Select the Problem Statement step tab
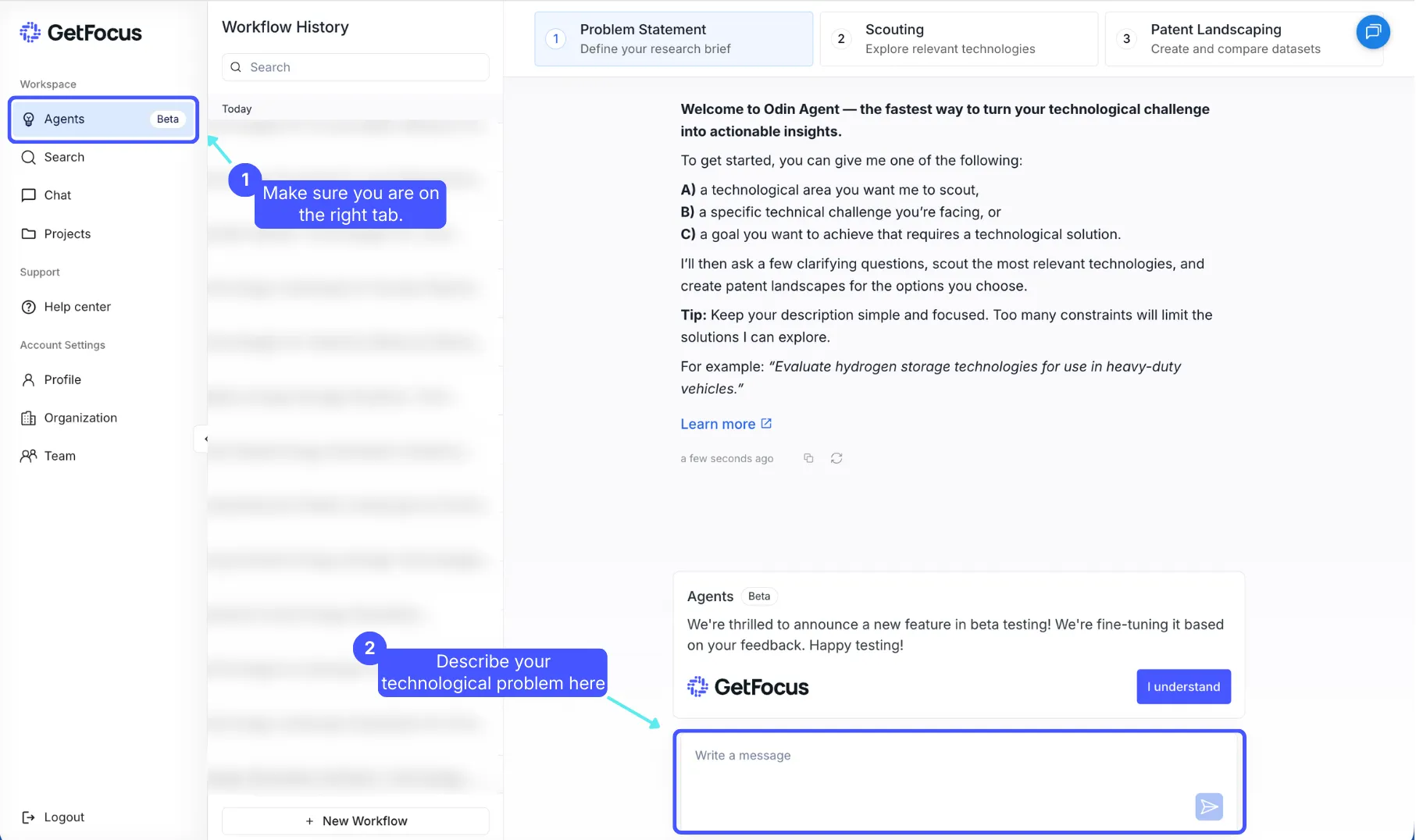The width and height of the screenshot is (1416, 840). tap(673, 39)
